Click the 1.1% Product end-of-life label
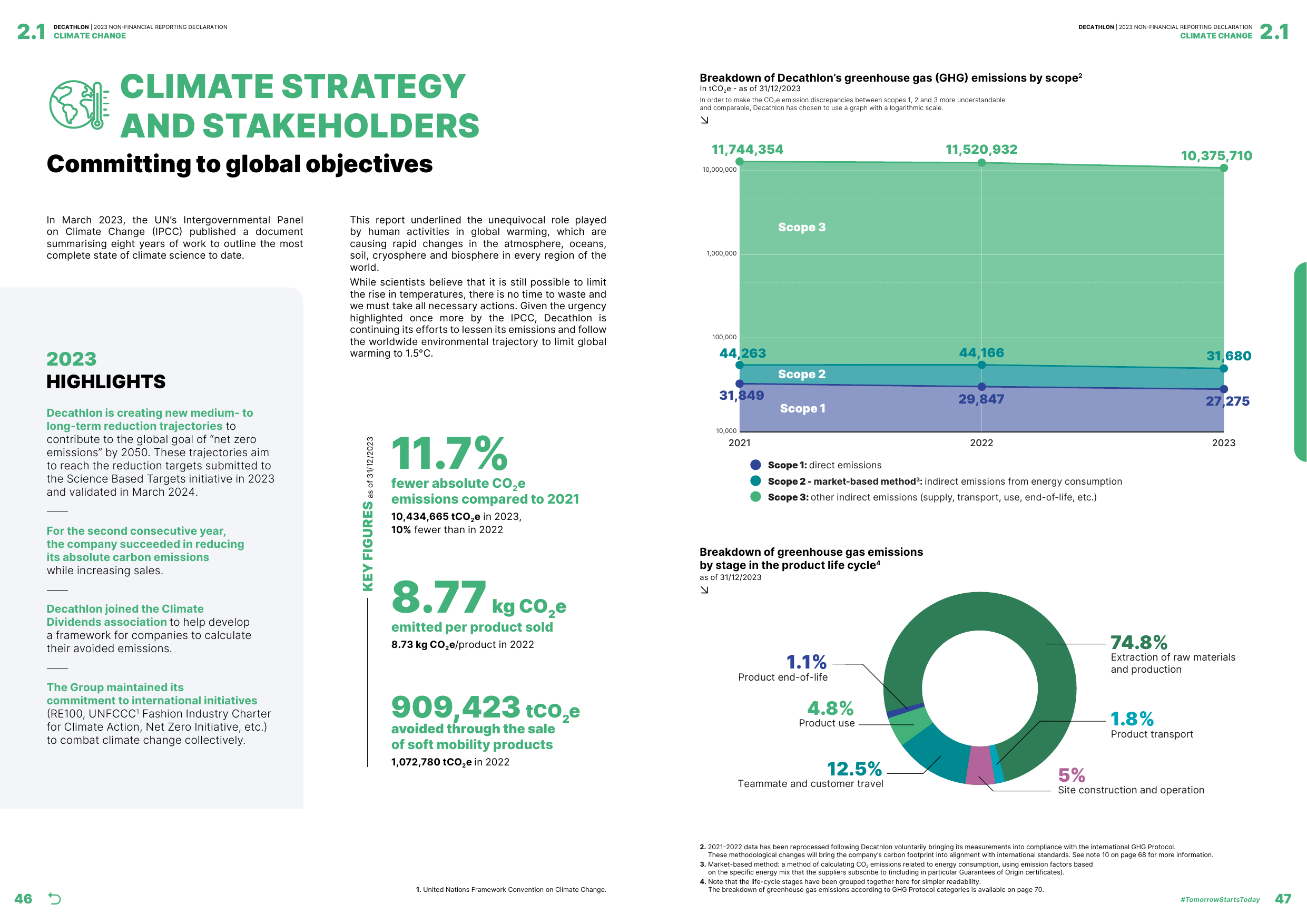Screen dimensions: 1307x924 783,669
